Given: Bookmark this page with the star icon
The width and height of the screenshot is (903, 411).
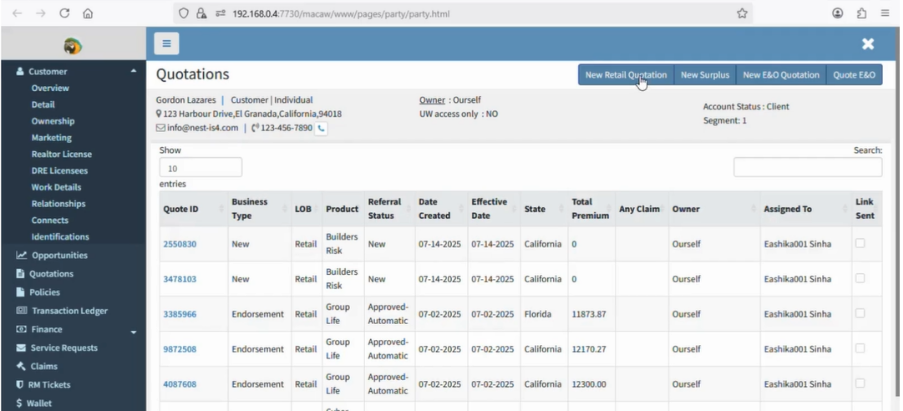Looking at the screenshot, I should click(x=742, y=13).
